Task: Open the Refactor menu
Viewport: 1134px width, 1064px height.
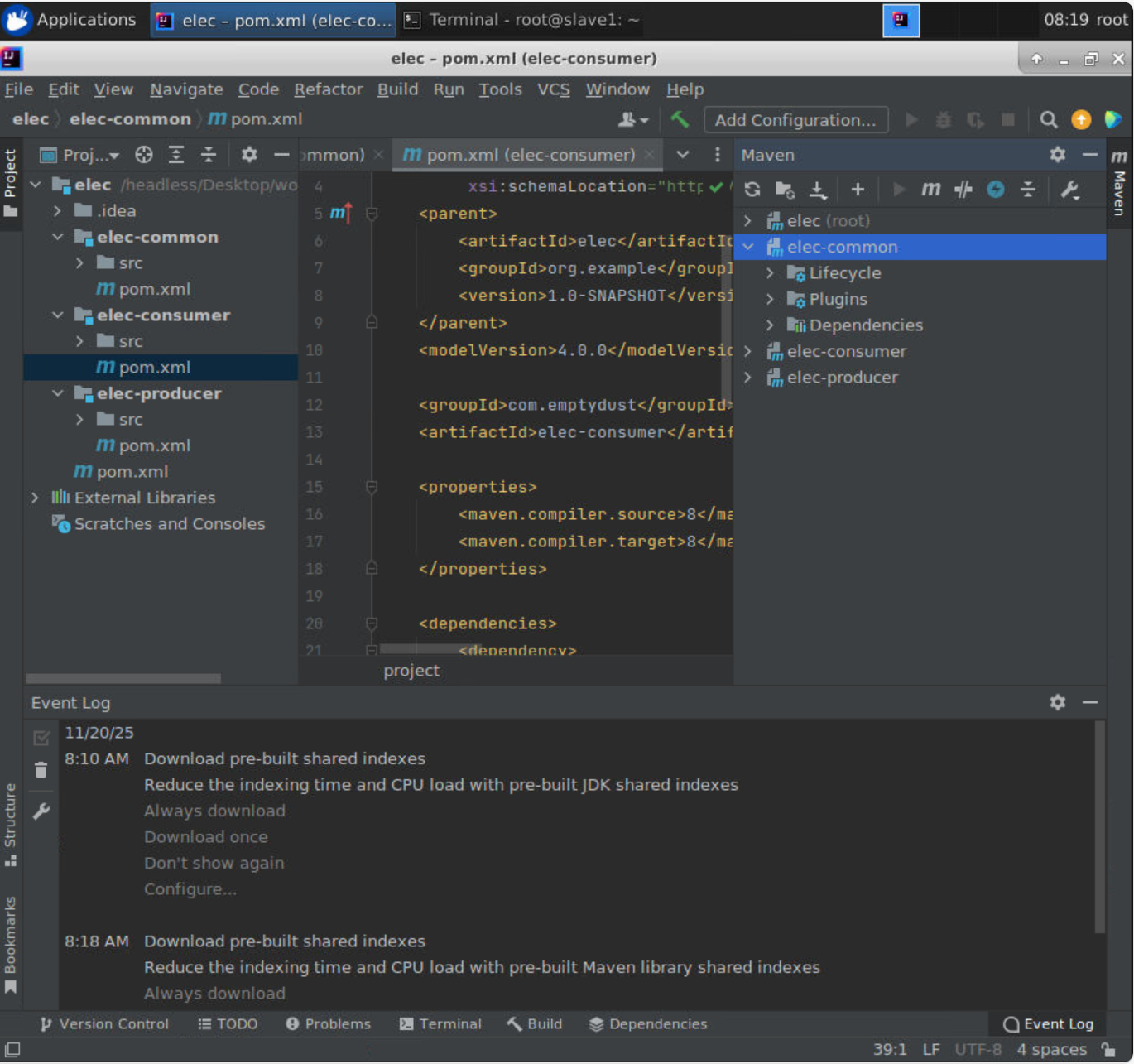Action: (328, 89)
